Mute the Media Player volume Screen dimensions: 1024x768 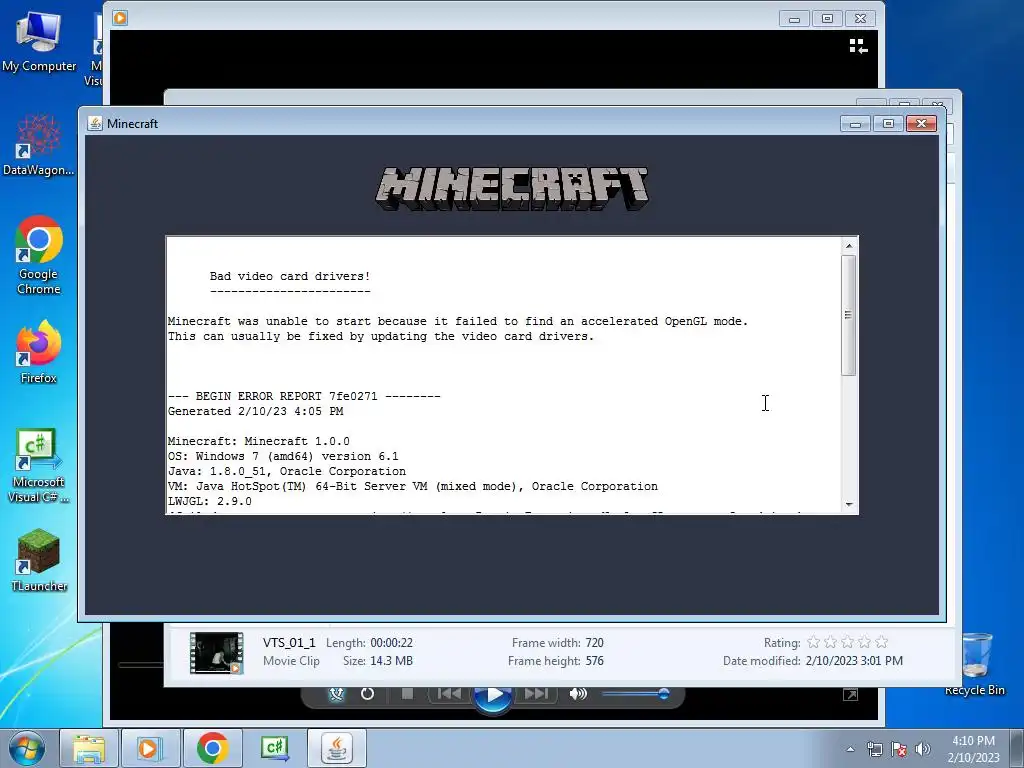[x=578, y=694]
